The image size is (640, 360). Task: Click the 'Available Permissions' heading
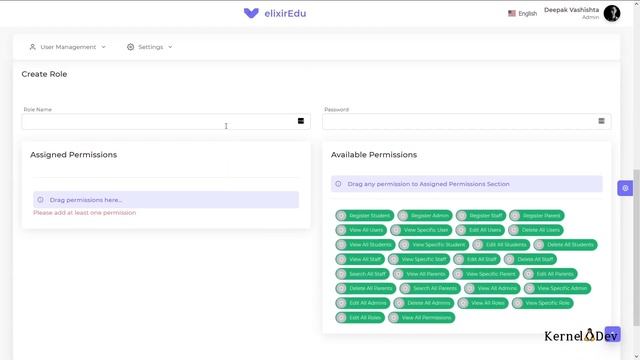[374, 155]
